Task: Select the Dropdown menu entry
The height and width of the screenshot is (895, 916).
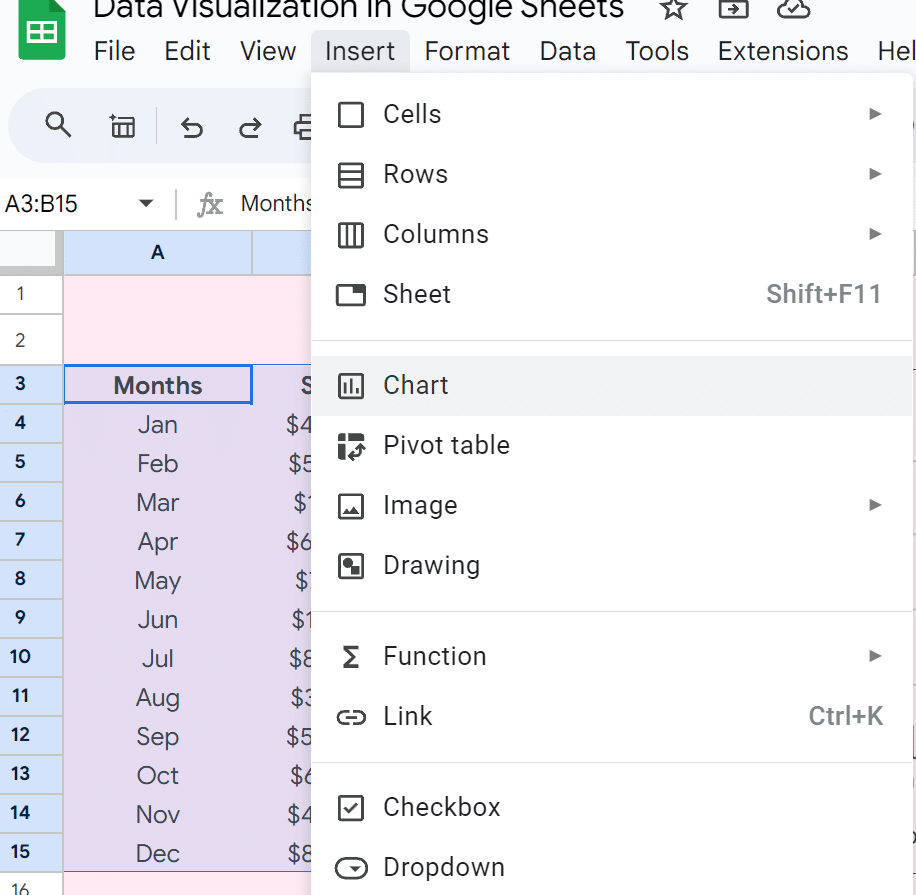Action: (612, 868)
